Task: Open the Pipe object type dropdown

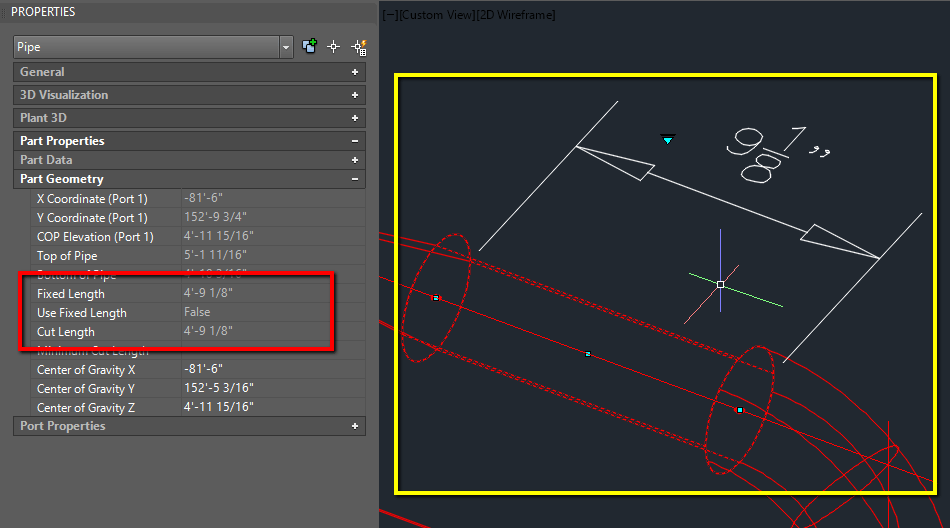Action: [x=286, y=47]
